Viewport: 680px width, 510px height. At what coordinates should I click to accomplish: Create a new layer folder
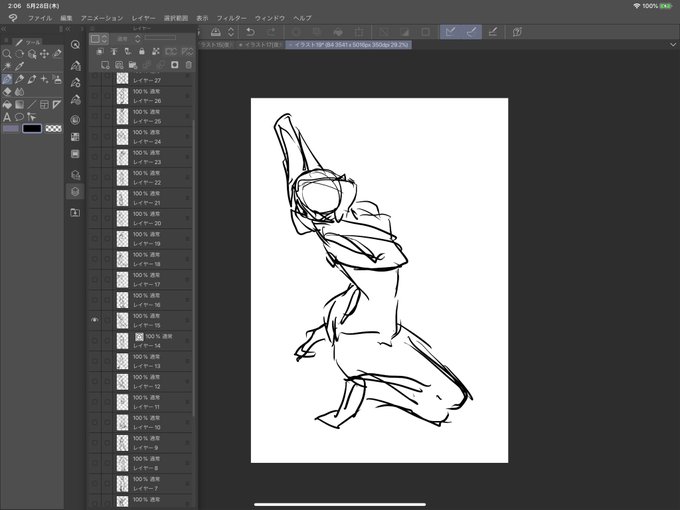(x=133, y=65)
